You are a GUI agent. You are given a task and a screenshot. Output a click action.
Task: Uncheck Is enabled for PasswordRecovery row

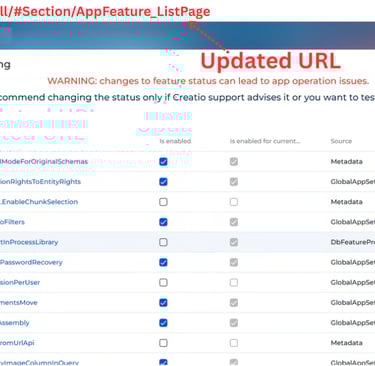coord(163,262)
